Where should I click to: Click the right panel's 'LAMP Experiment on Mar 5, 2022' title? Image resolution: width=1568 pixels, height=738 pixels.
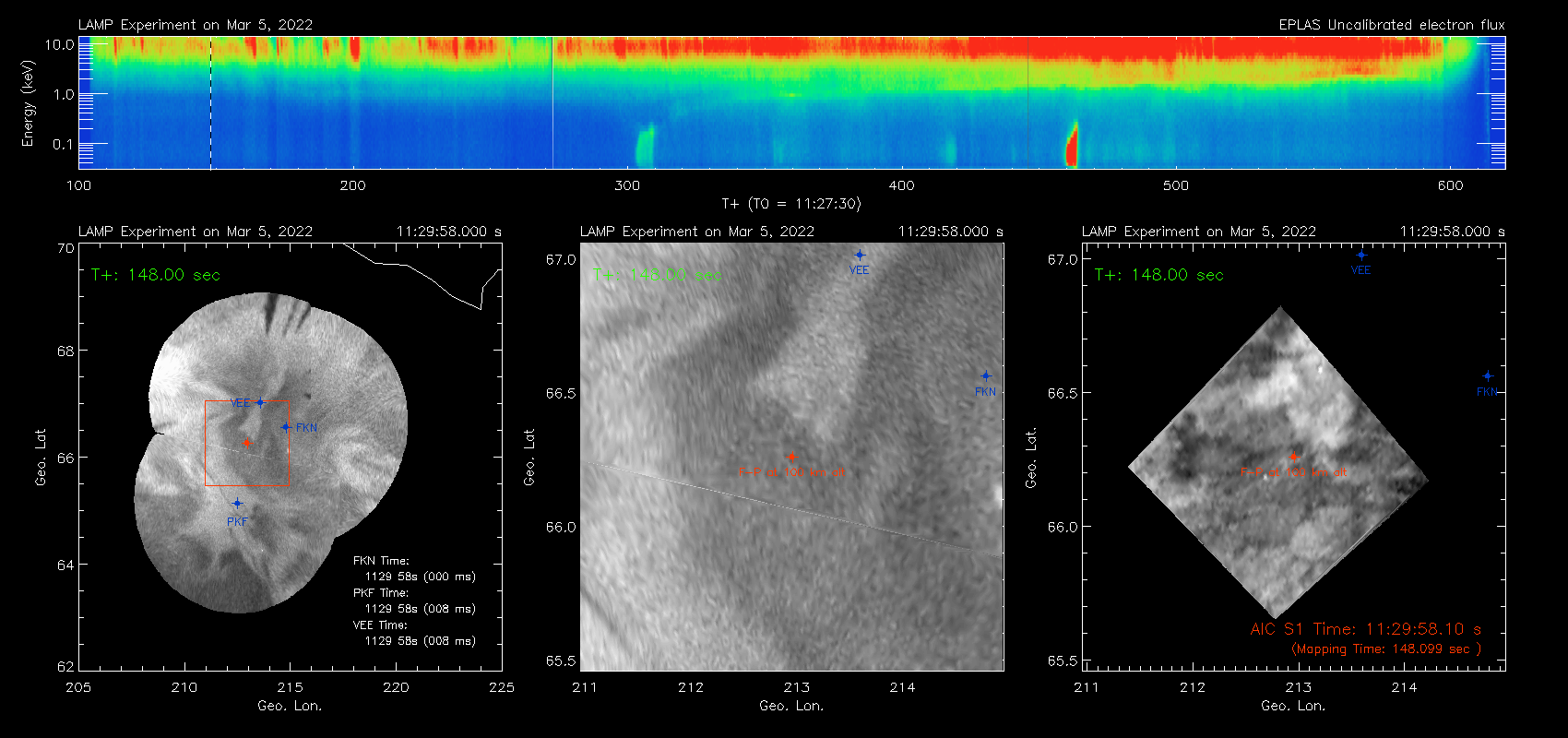[1199, 232]
